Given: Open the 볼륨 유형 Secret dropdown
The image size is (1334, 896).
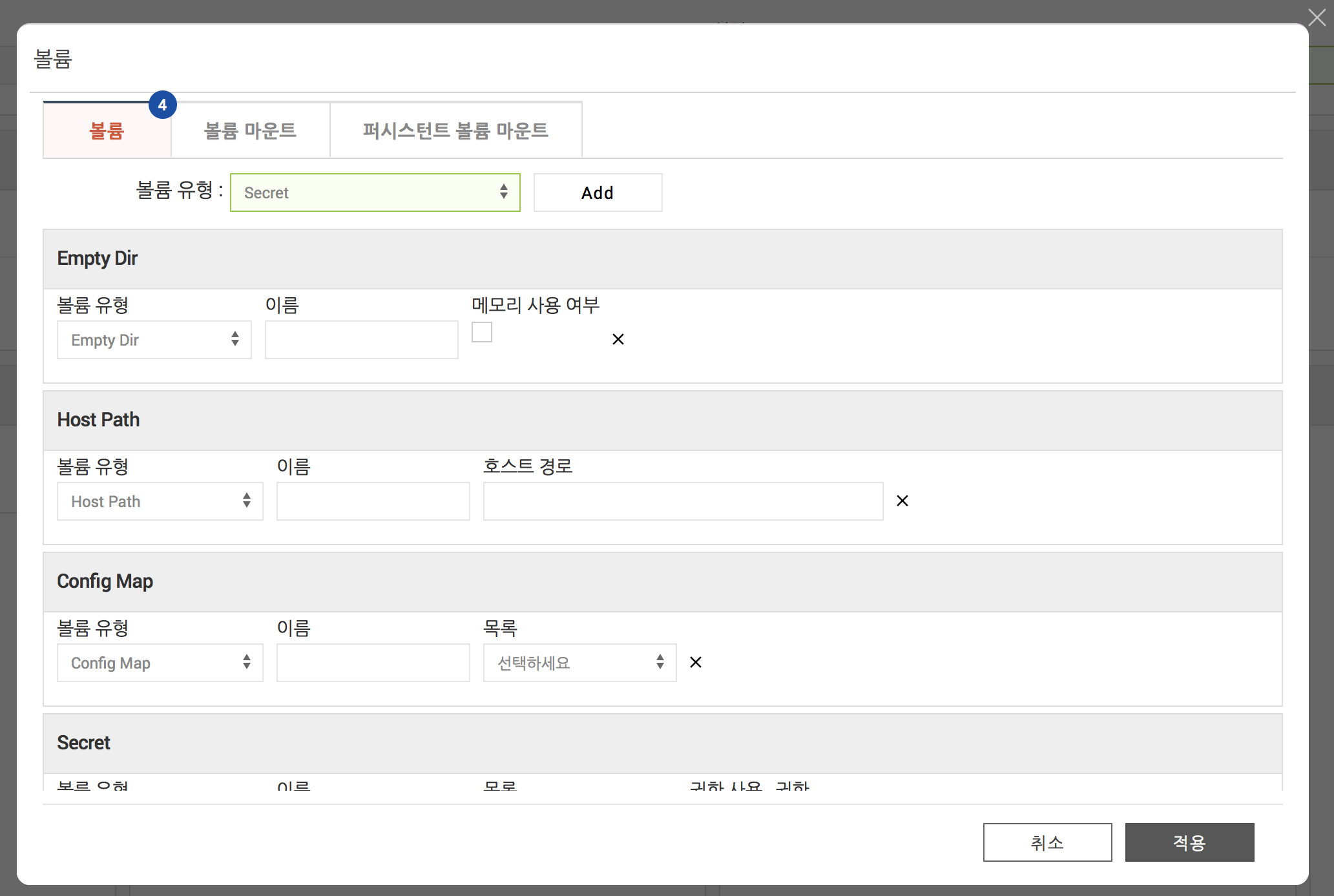Looking at the screenshot, I should pos(375,193).
